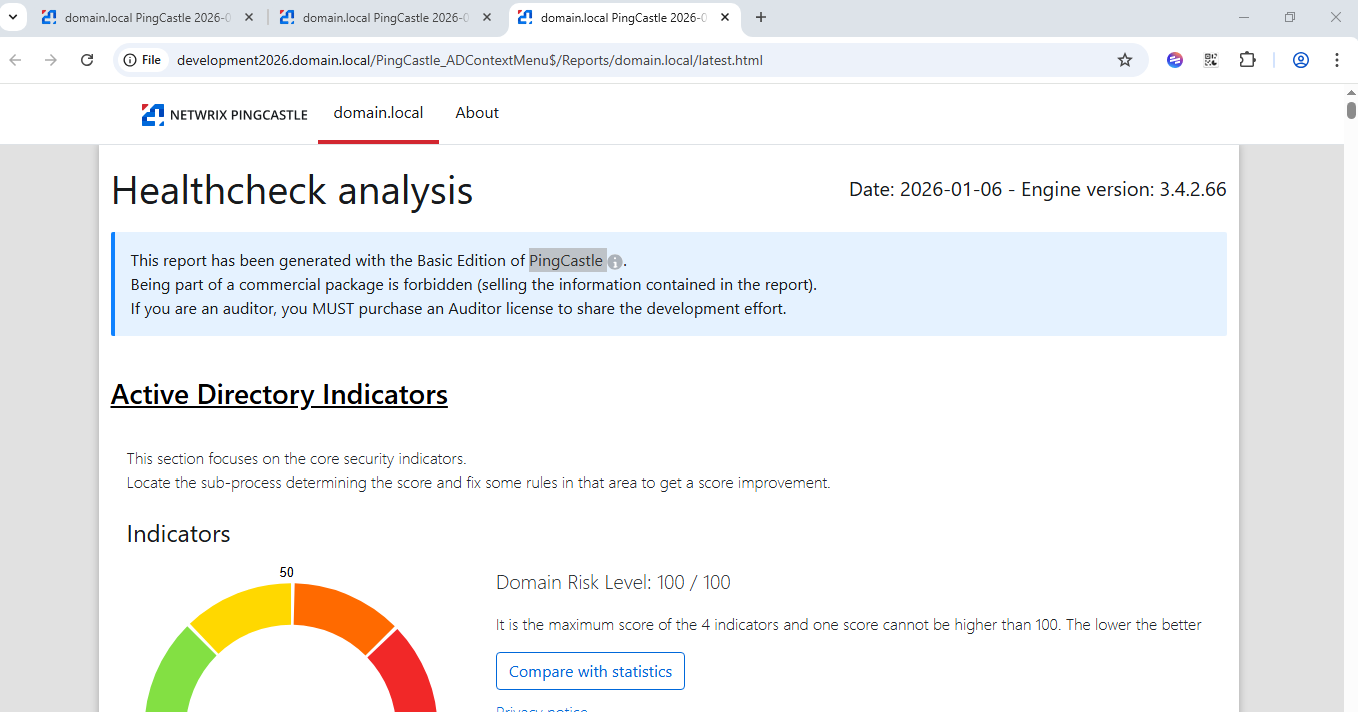Click the info icon beside highlighted PingCastle text
This screenshot has height=712, width=1358.
[x=615, y=261]
